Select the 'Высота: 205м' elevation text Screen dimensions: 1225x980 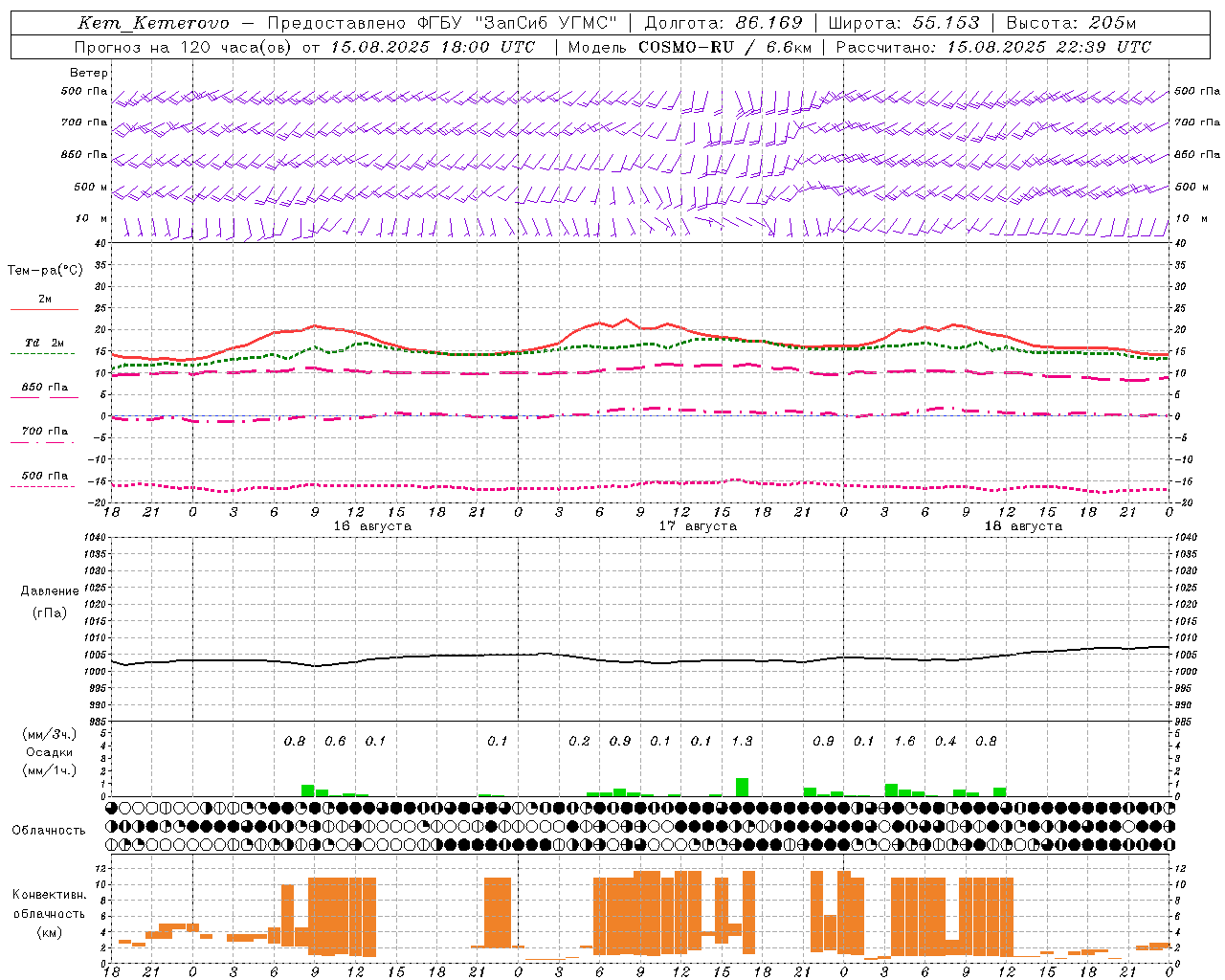pyautogui.click(x=1071, y=23)
